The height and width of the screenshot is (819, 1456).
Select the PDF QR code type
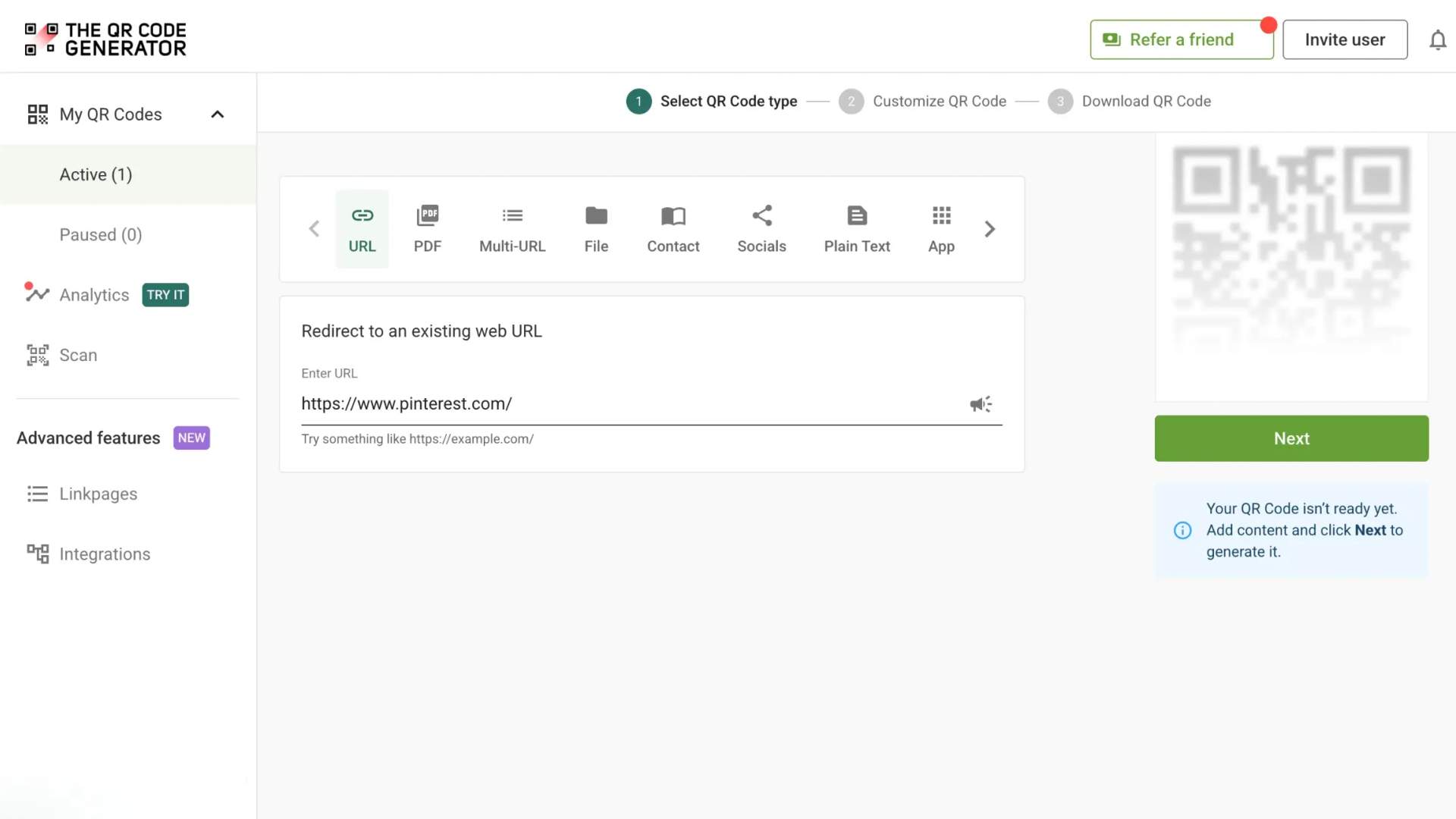click(x=427, y=229)
